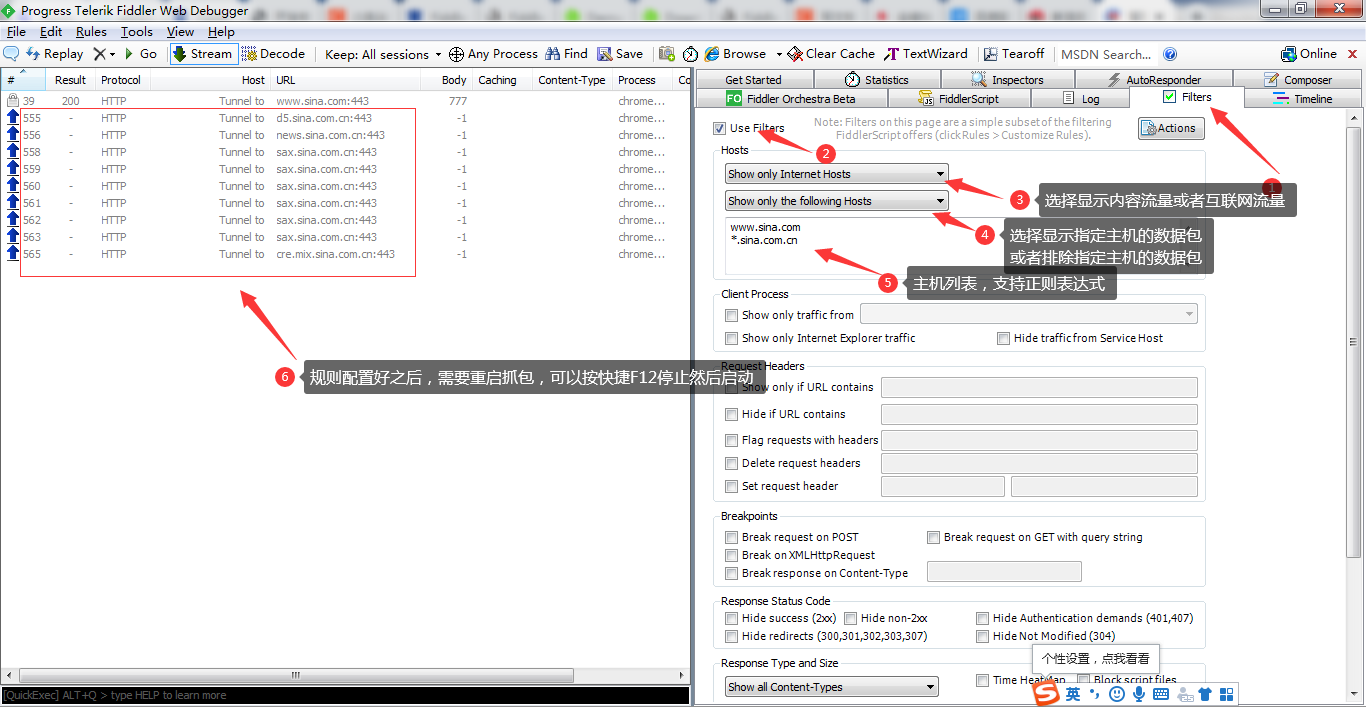
Task: Click Any Process target picker
Action: point(493,54)
